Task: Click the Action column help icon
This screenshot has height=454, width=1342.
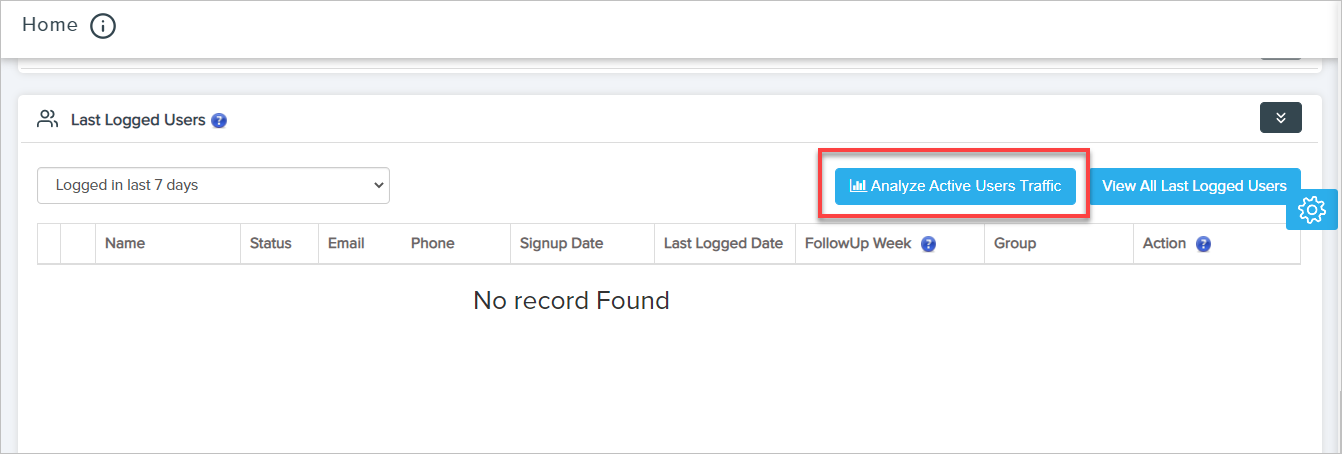Action: click(x=1203, y=244)
